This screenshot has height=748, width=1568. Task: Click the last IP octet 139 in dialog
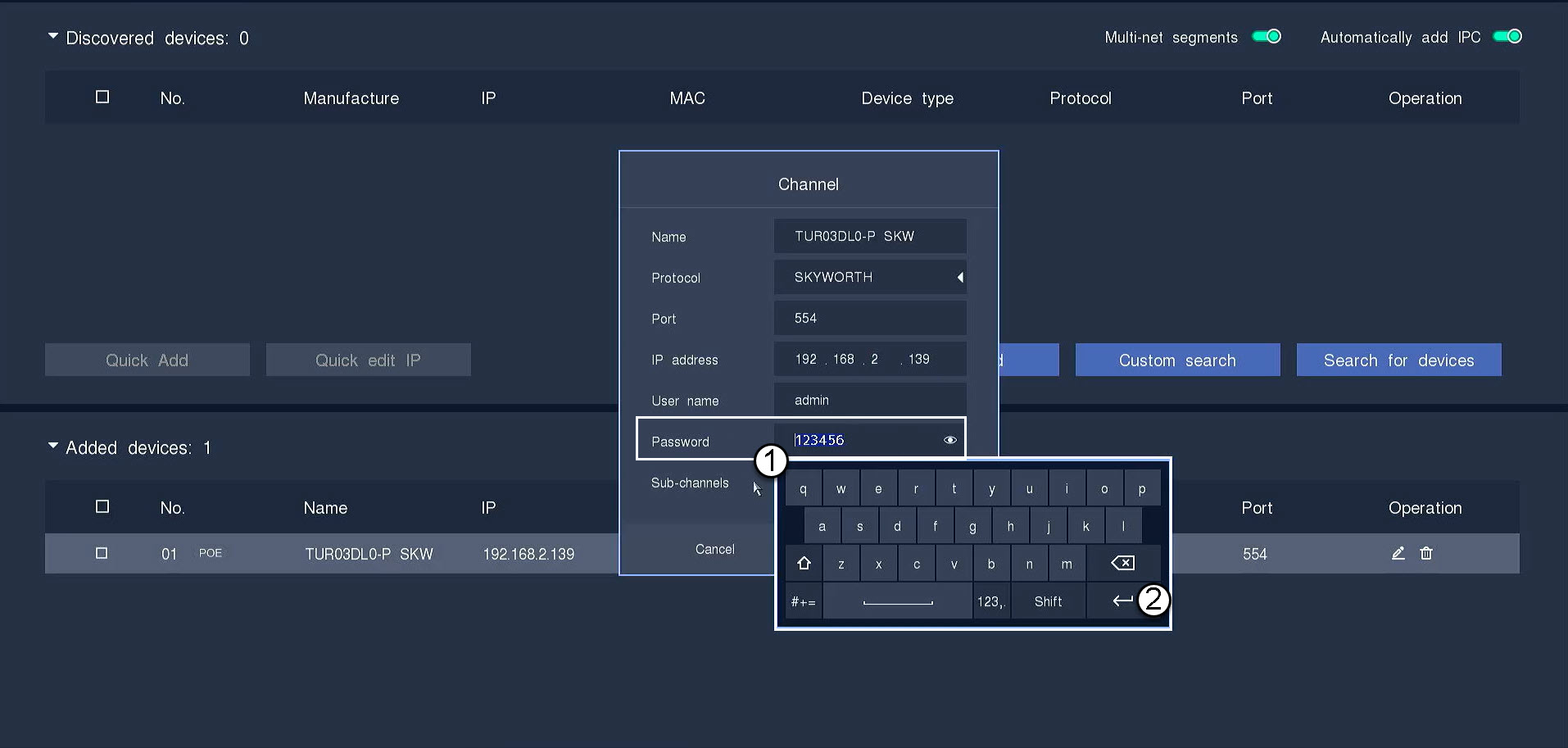(x=919, y=359)
